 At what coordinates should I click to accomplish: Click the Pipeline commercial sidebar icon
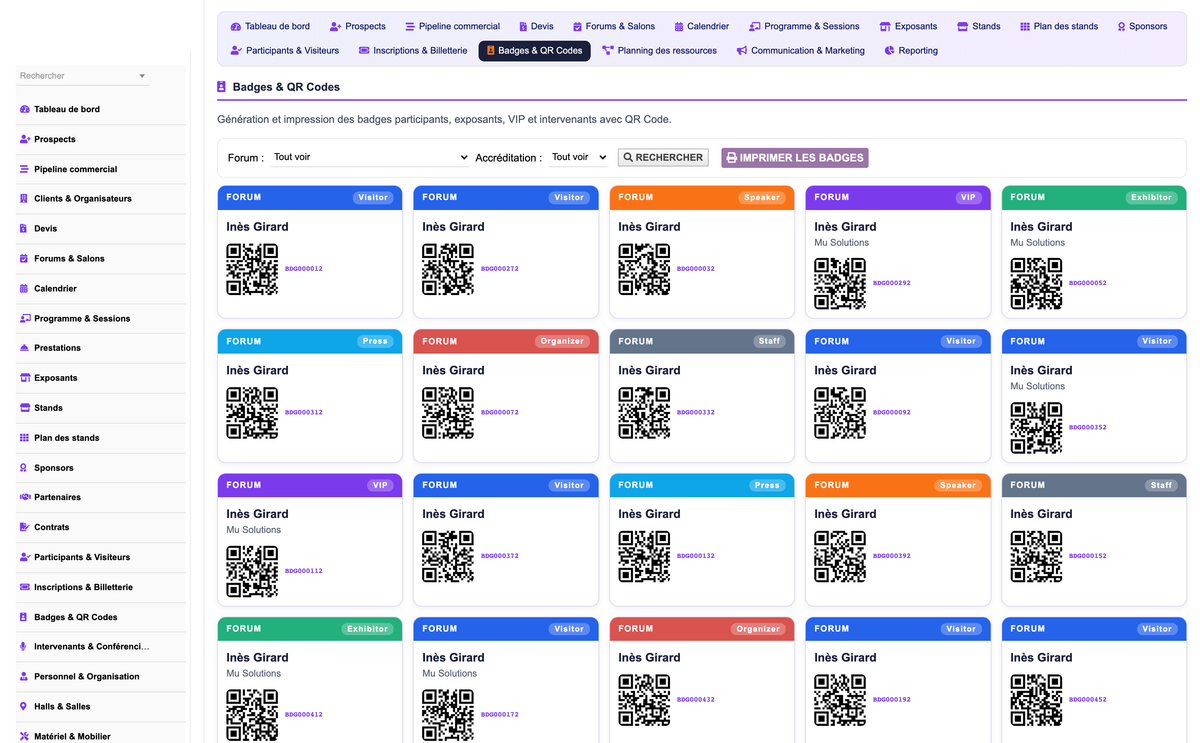pos(25,169)
